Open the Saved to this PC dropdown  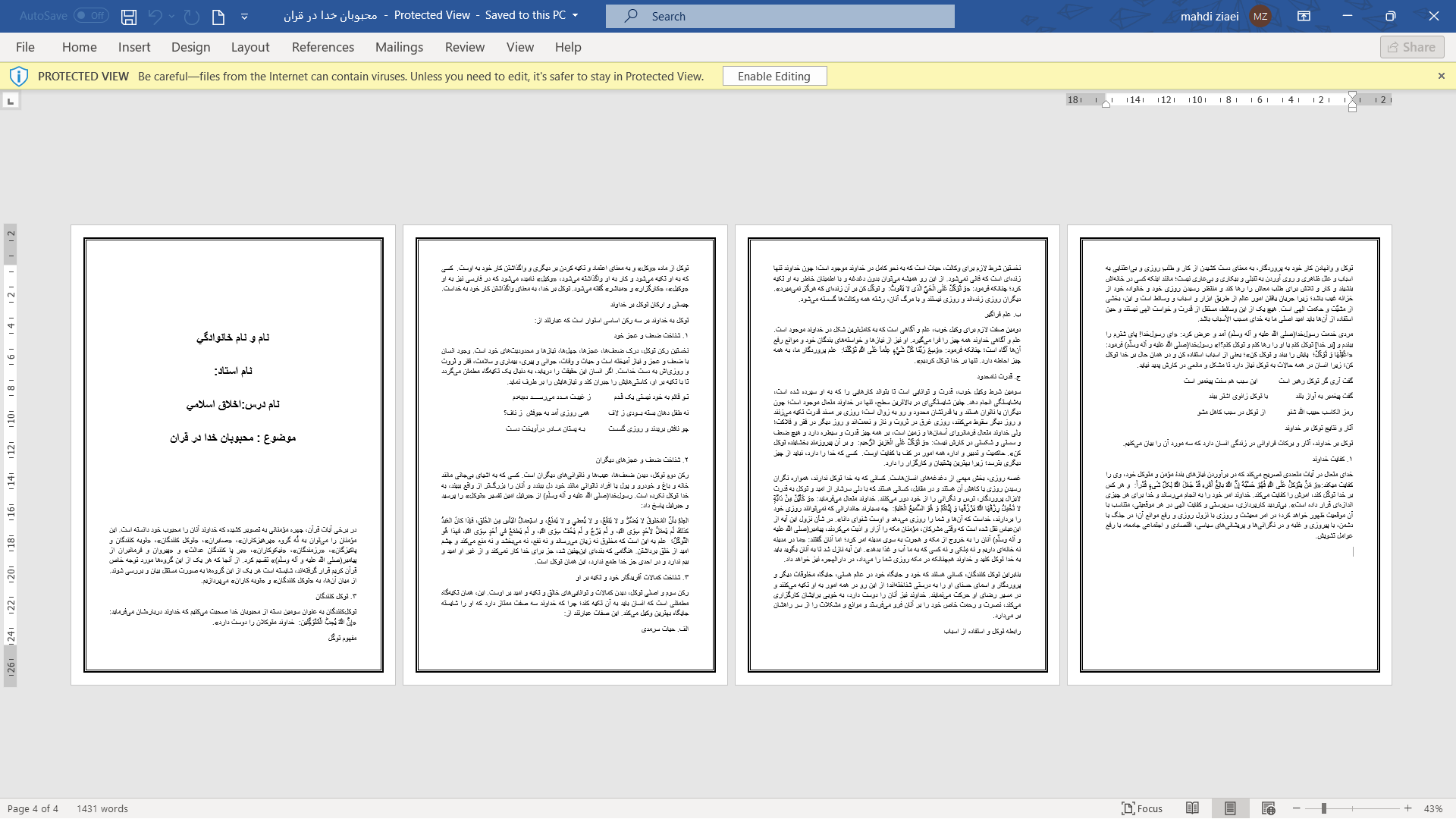pyautogui.click(x=575, y=15)
